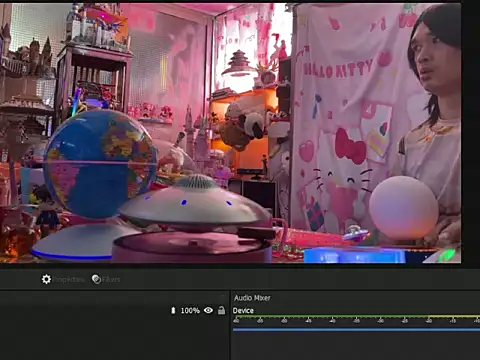Click the Properties gear icon

click(46, 279)
